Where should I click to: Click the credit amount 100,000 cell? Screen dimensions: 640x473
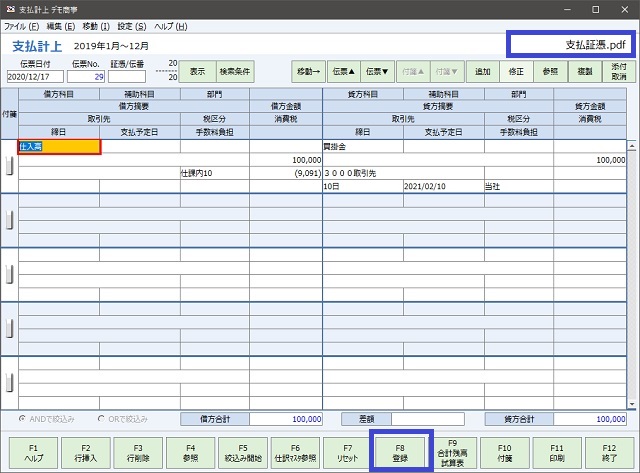tap(590, 160)
